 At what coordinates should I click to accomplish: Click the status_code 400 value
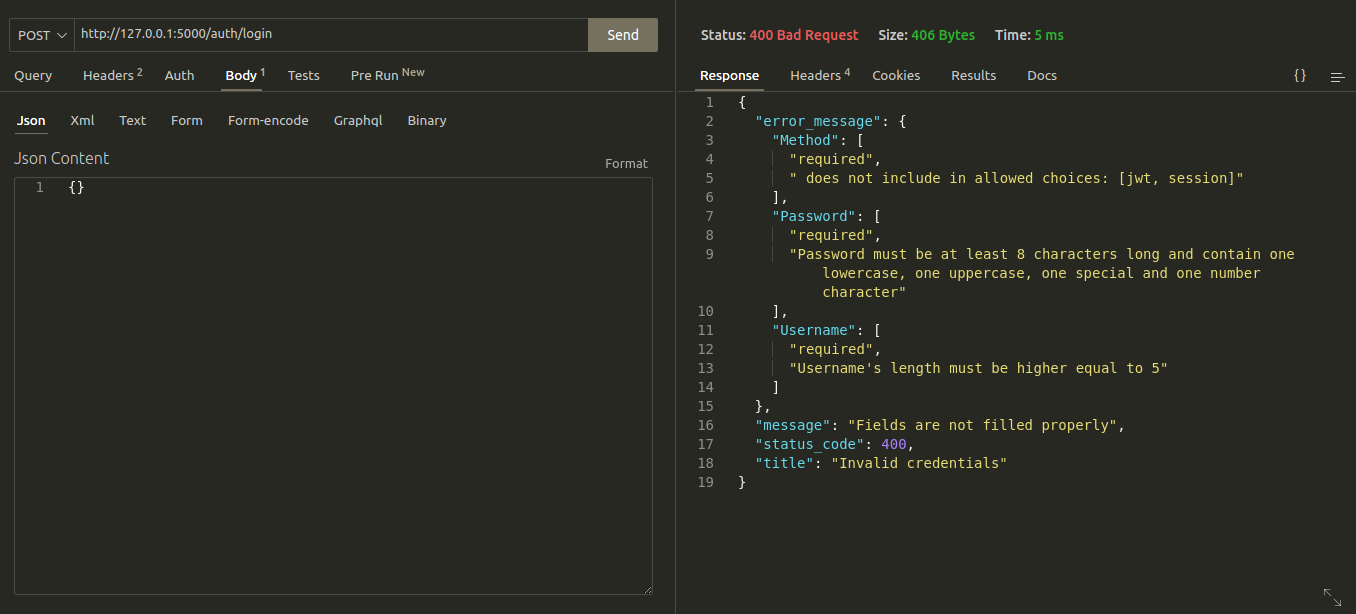point(893,445)
